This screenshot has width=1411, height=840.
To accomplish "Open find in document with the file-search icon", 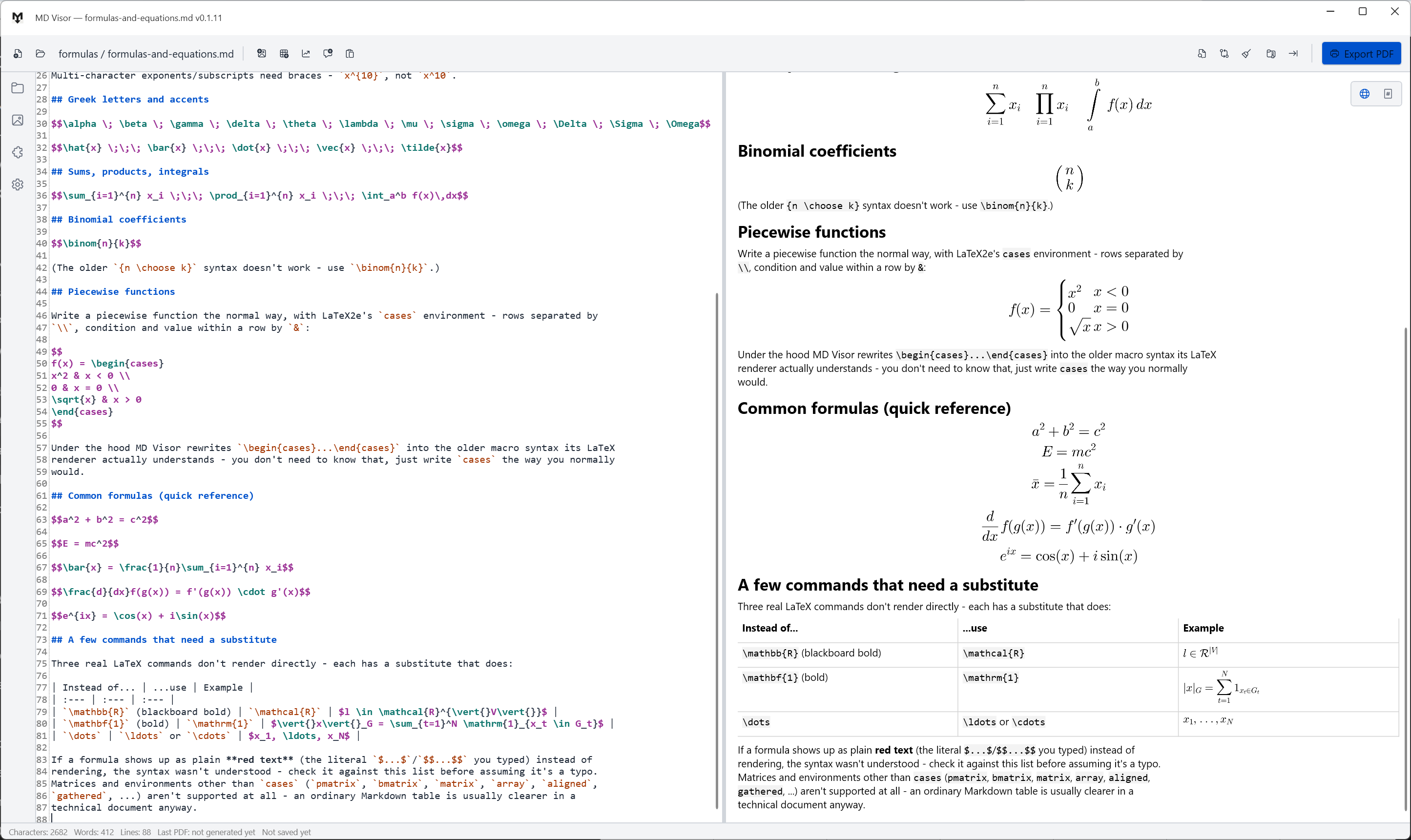I will click(1202, 54).
